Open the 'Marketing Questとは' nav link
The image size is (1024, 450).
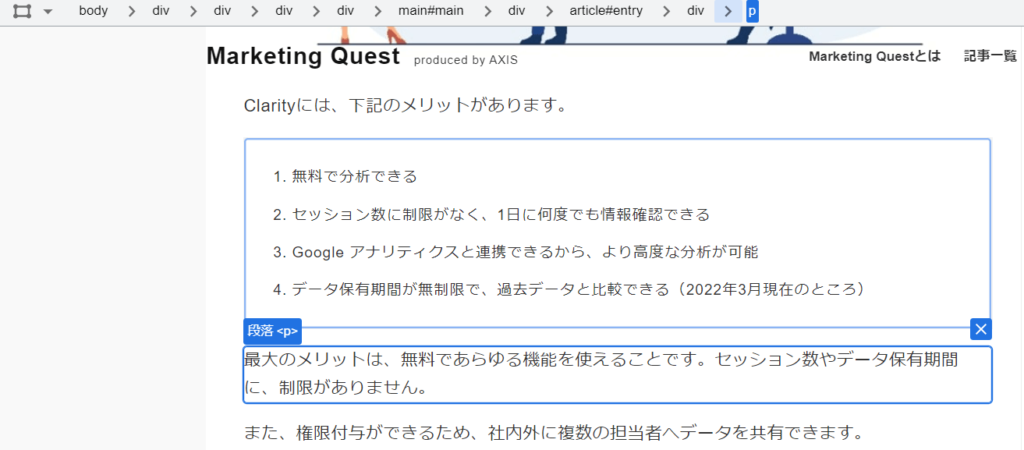coord(874,57)
